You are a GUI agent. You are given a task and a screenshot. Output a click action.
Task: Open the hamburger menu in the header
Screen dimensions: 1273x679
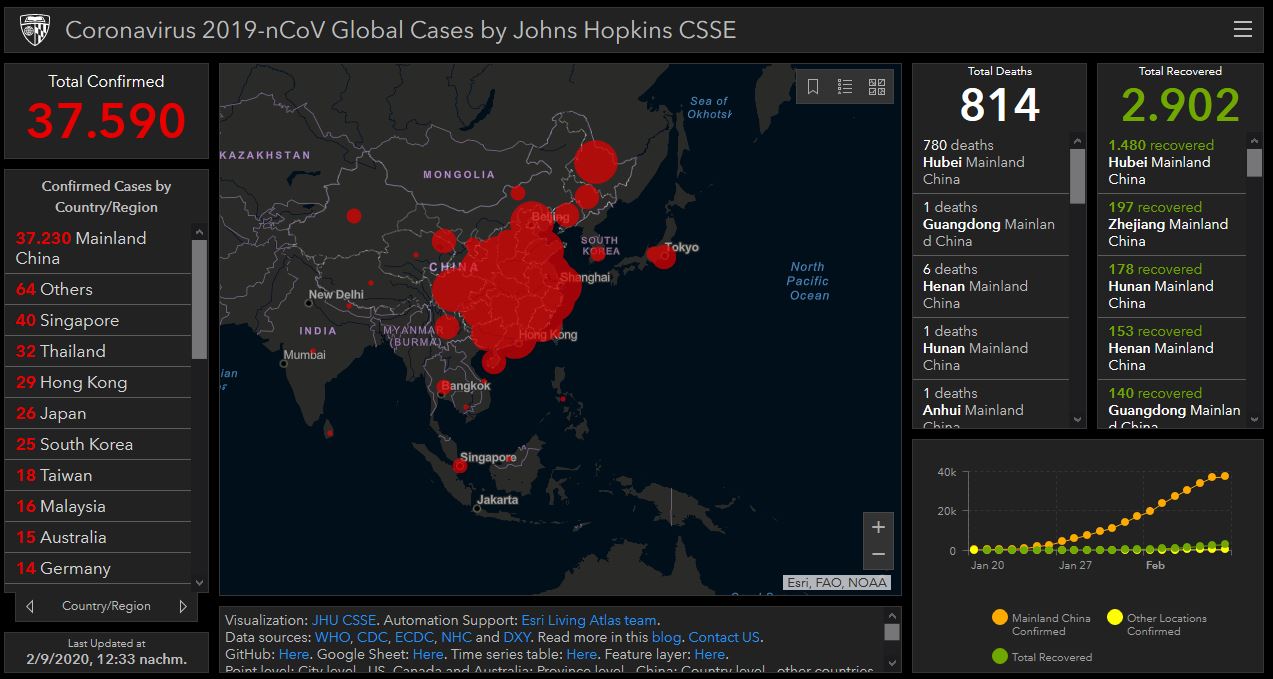pyautogui.click(x=1242, y=29)
